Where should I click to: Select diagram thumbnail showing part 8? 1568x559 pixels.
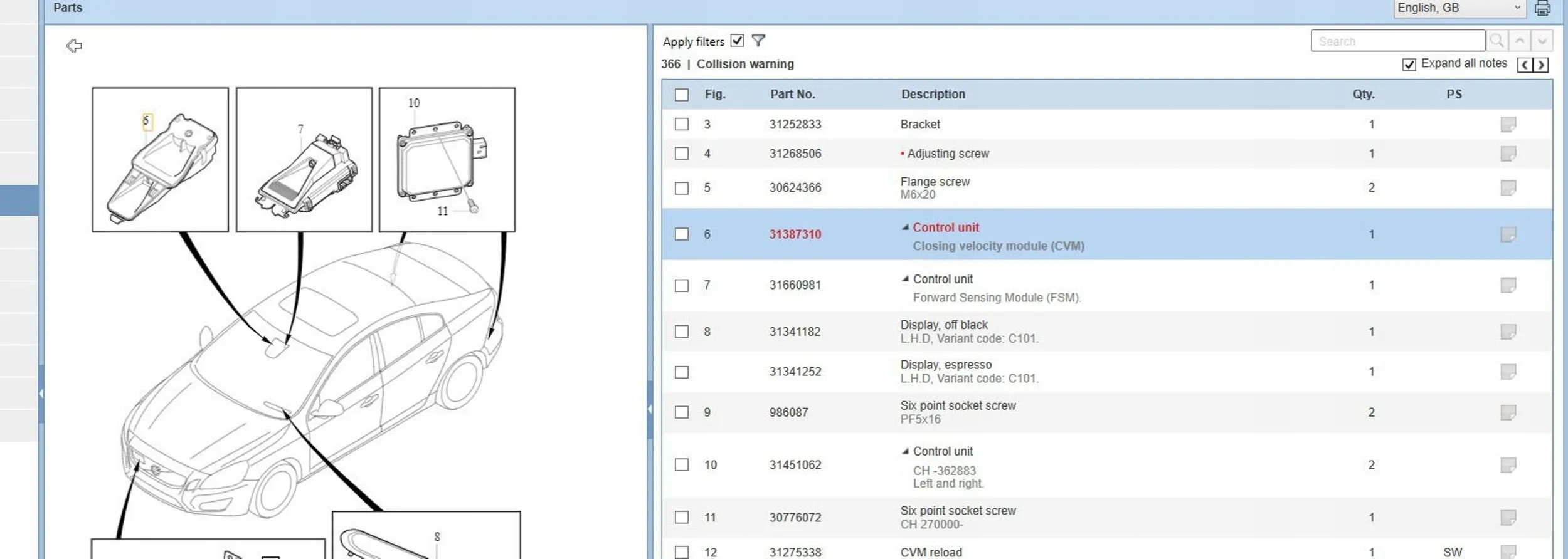(426, 535)
